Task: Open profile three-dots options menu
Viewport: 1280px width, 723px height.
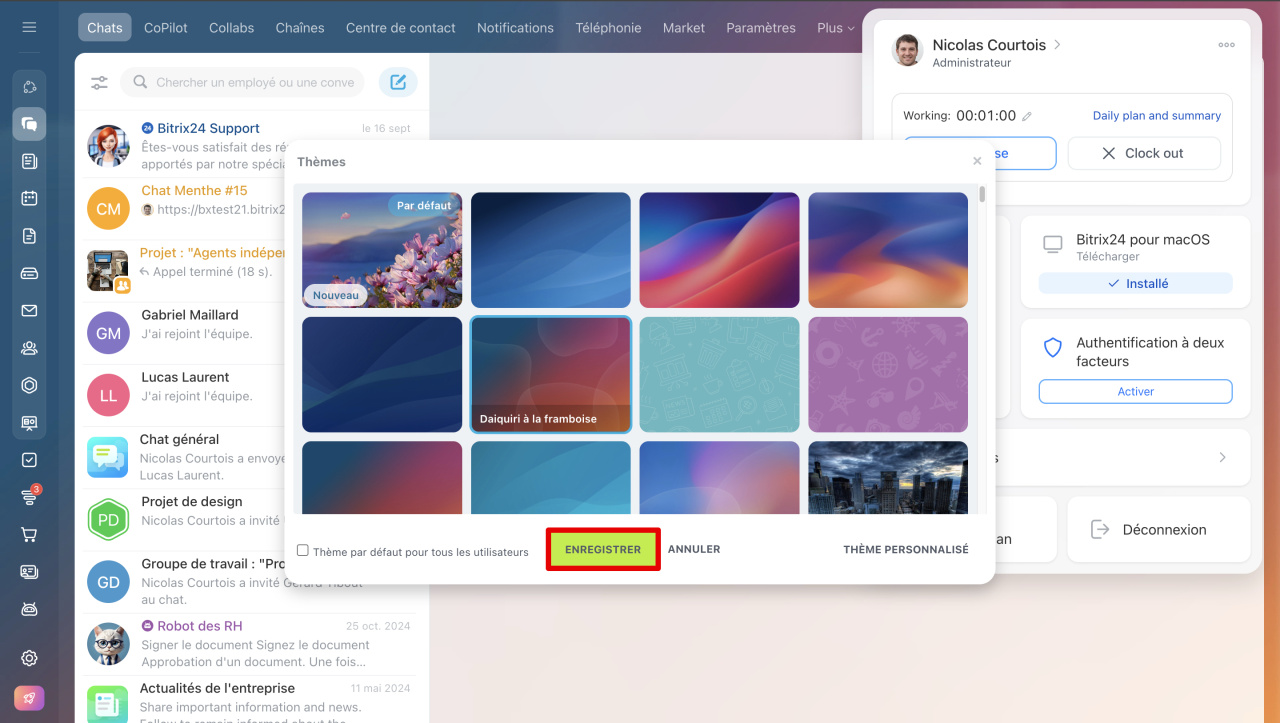Action: tap(1226, 45)
